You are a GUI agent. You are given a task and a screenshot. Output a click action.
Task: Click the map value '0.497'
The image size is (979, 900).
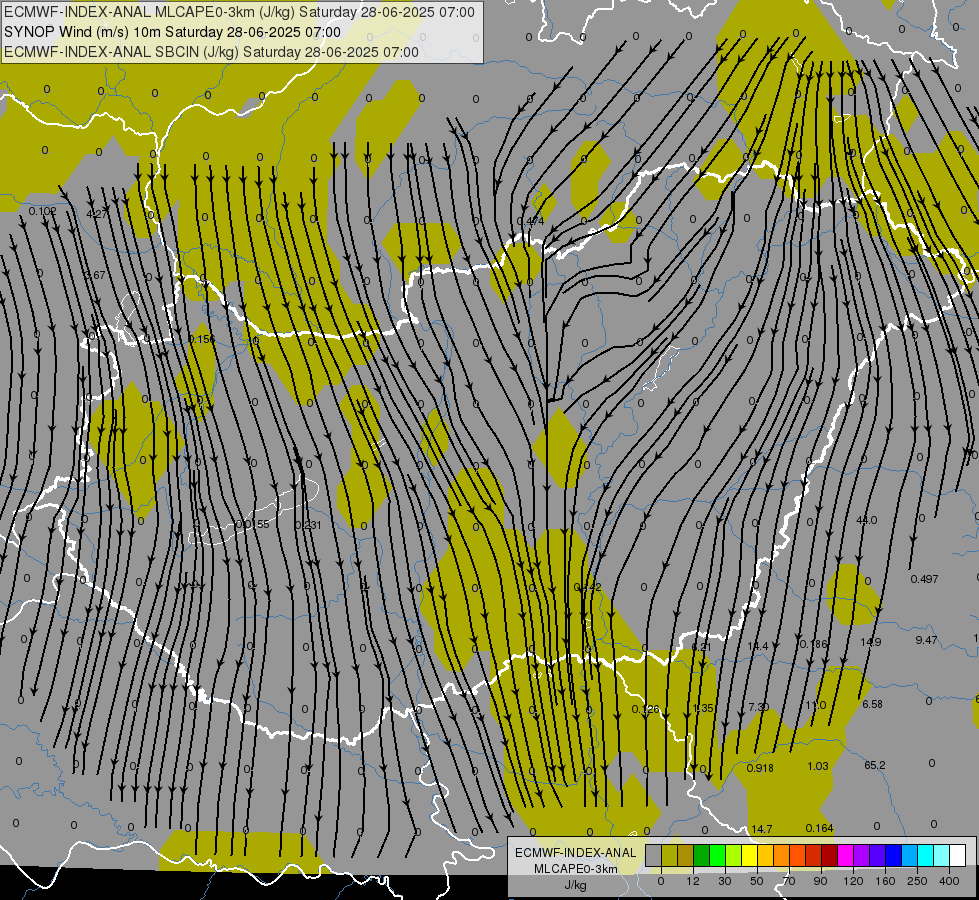924,579
